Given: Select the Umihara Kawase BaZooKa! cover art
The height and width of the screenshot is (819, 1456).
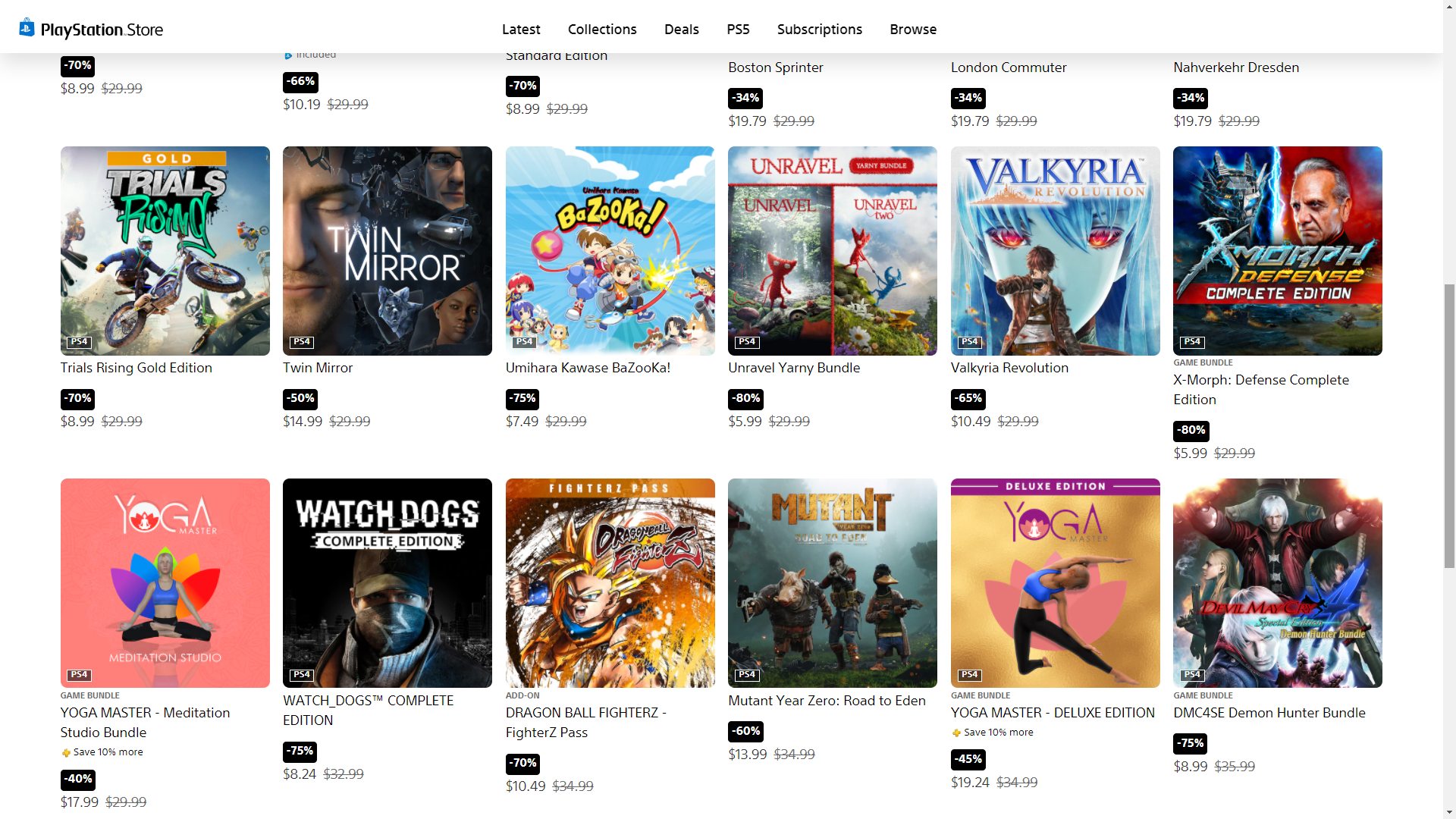Looking at the screenshot, I should [x=610, y=251].
